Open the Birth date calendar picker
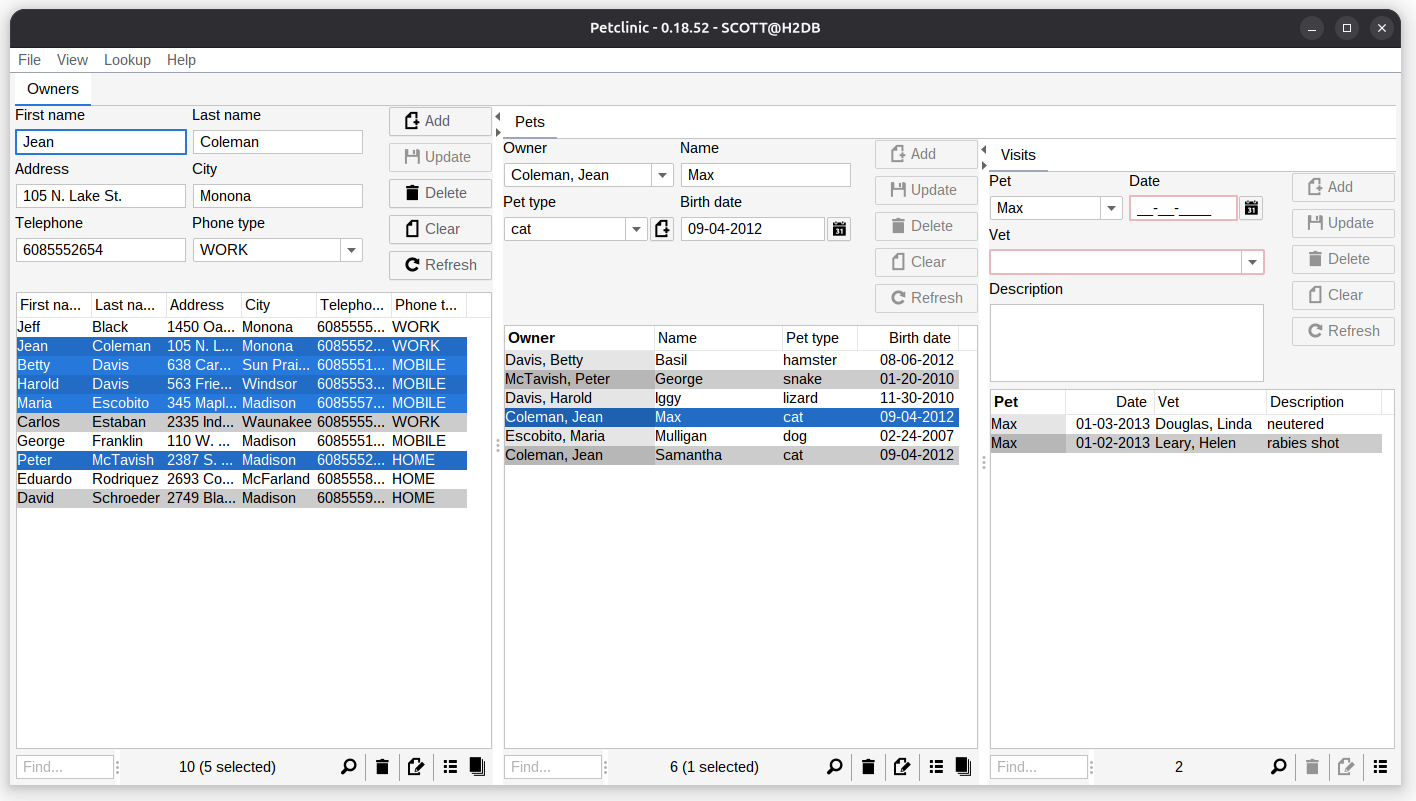 pyautogui.click(x=840, y=229)
